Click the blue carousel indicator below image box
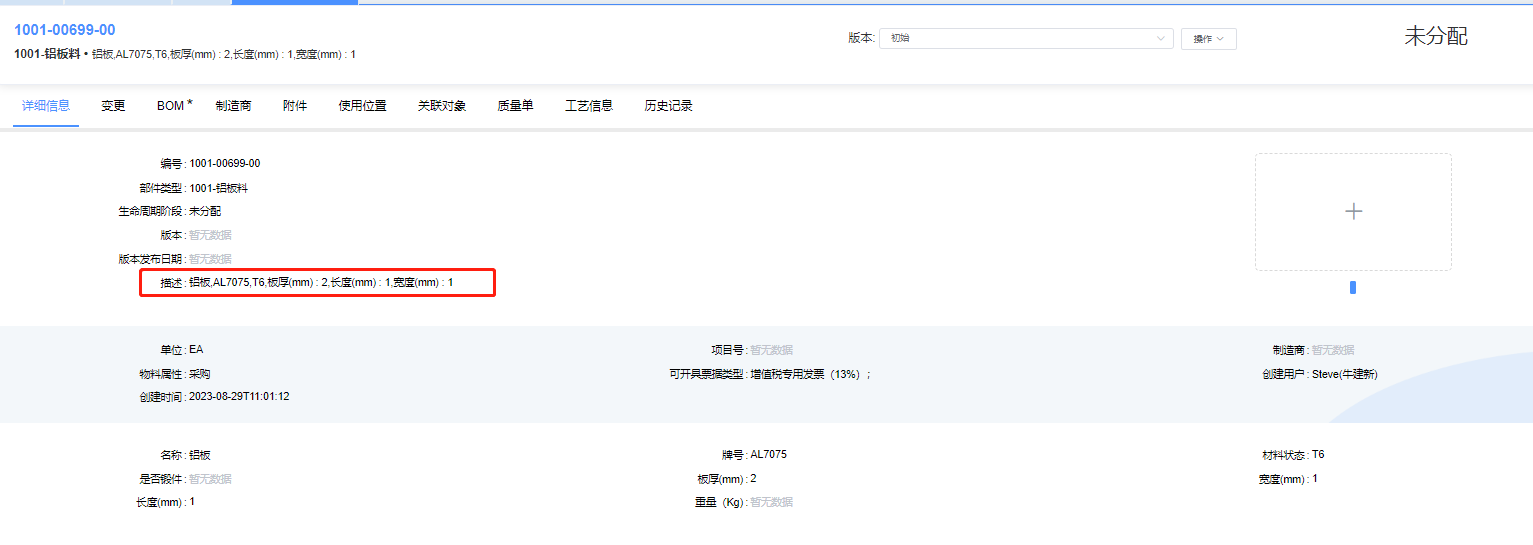 (1353, 288)
